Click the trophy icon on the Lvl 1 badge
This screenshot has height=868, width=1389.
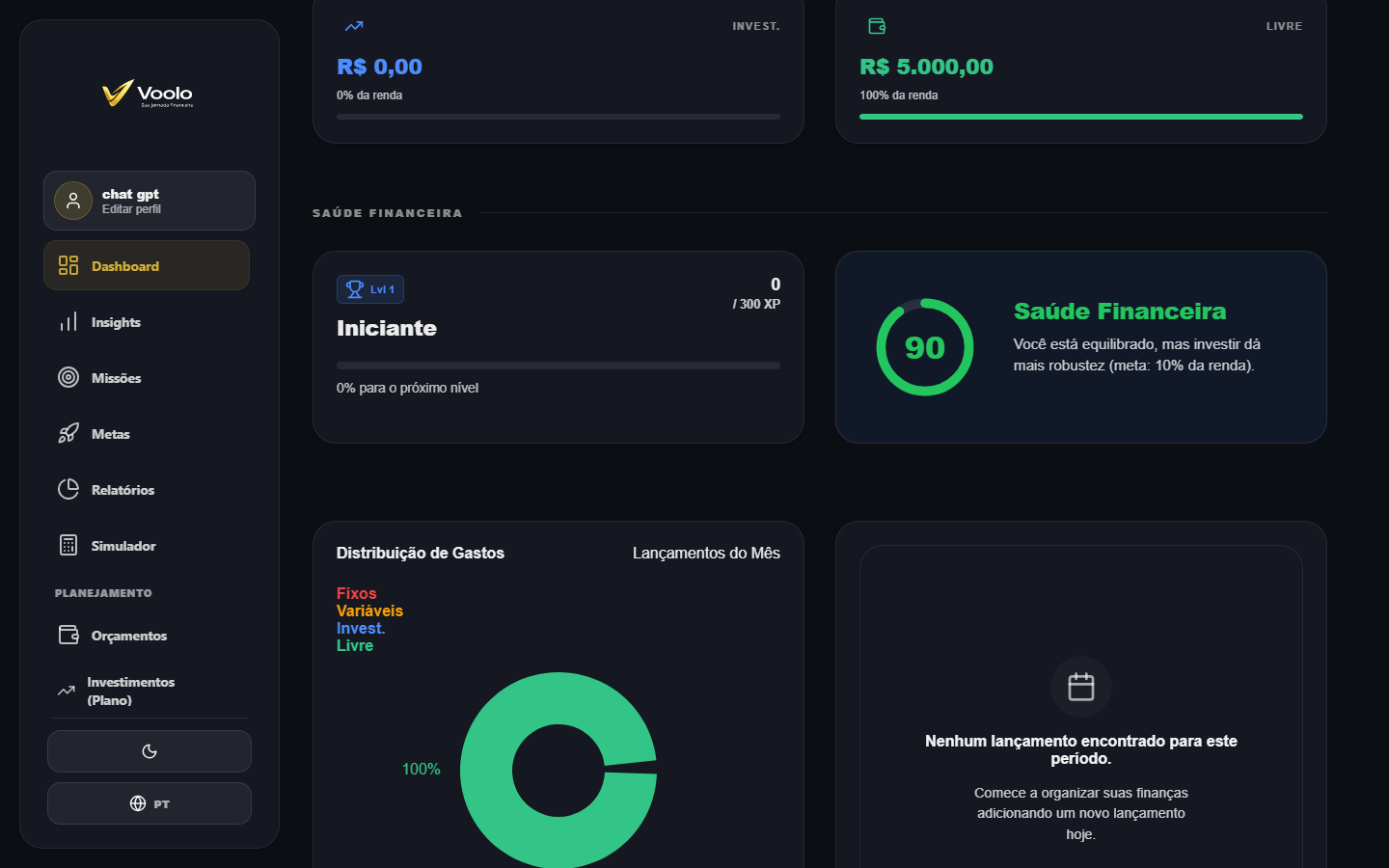point(353,288)
